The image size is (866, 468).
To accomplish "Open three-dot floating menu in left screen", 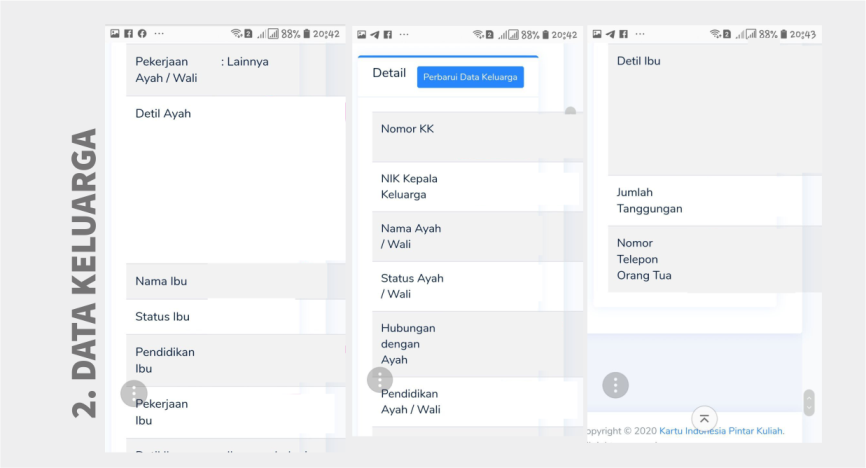I will [134, 393].
